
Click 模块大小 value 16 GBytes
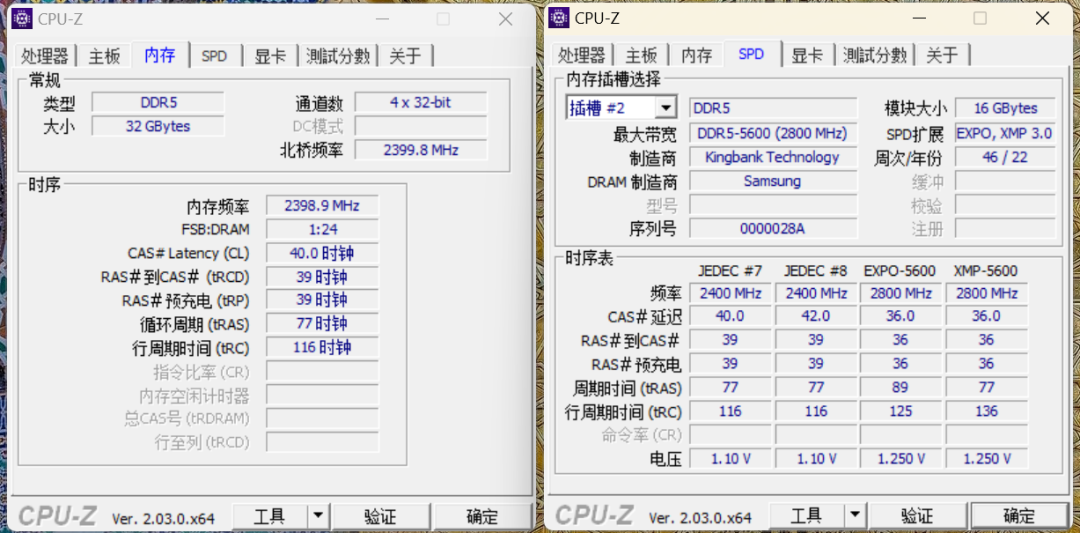pyautogui.click(x=1006, y=108)
